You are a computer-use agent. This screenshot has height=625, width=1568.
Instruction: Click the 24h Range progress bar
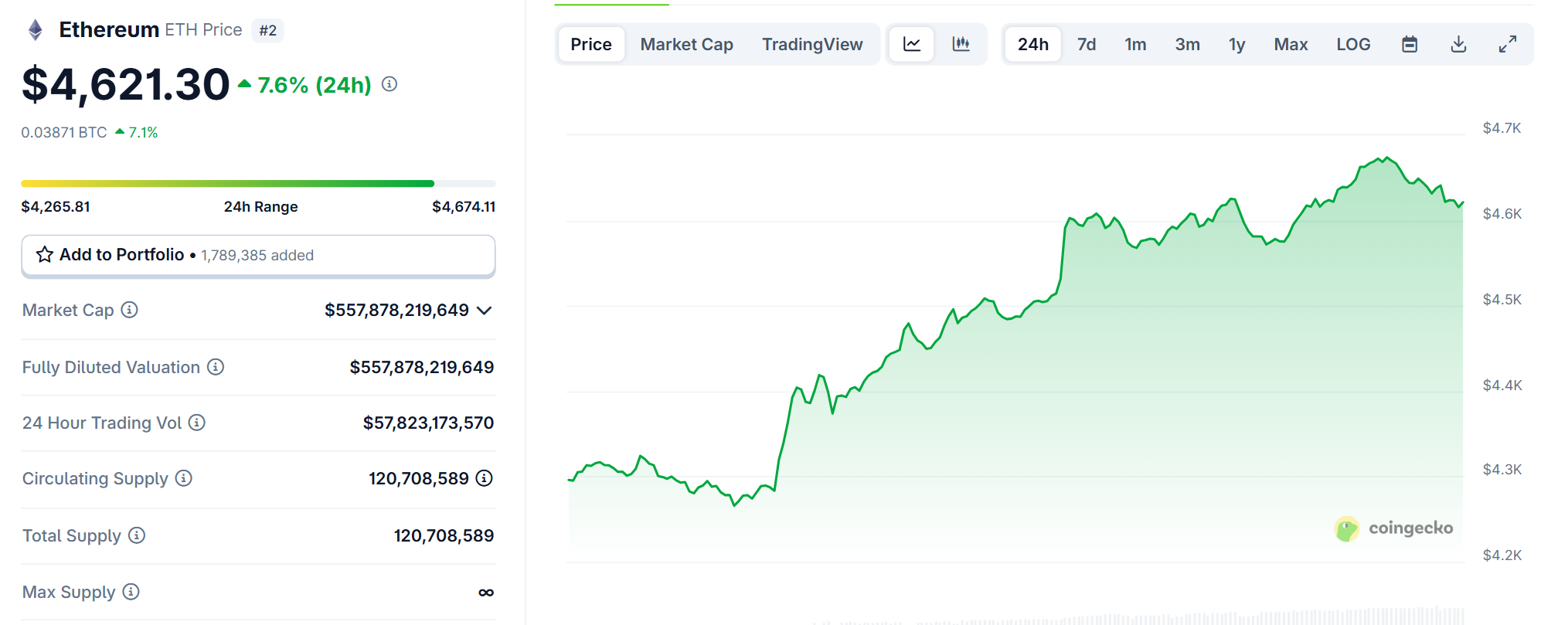pos(258,184)
